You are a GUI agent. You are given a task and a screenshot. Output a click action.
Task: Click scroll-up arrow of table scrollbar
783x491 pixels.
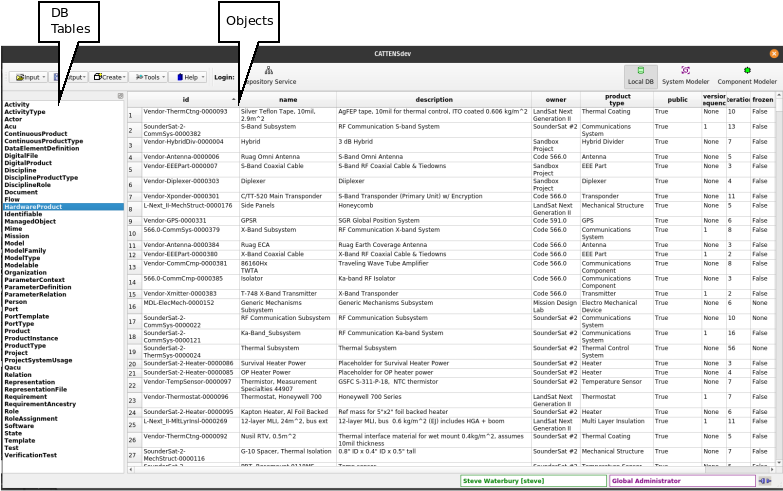pos(779,95)
